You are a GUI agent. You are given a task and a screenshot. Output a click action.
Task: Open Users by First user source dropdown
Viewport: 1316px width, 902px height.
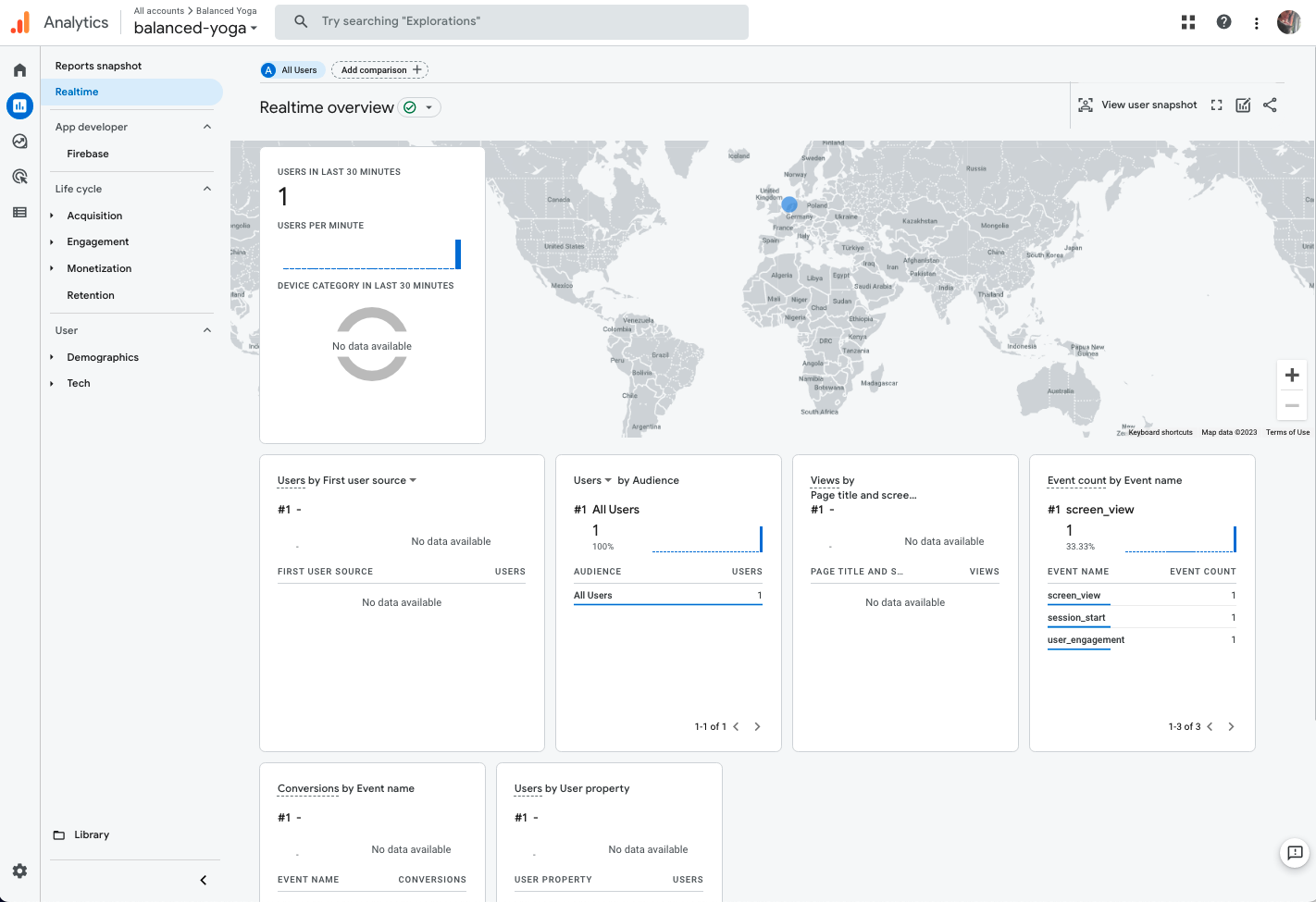coord(413,480)
